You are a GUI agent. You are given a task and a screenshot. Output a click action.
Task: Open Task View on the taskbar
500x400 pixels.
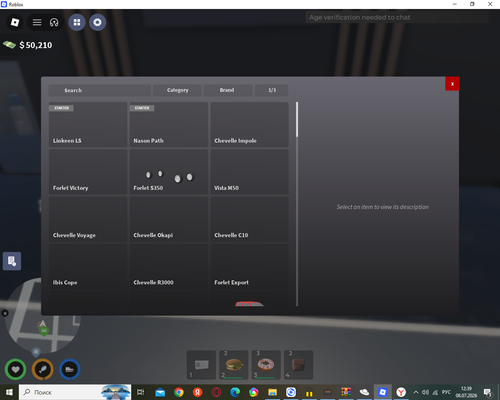click(x=141, y=392)
